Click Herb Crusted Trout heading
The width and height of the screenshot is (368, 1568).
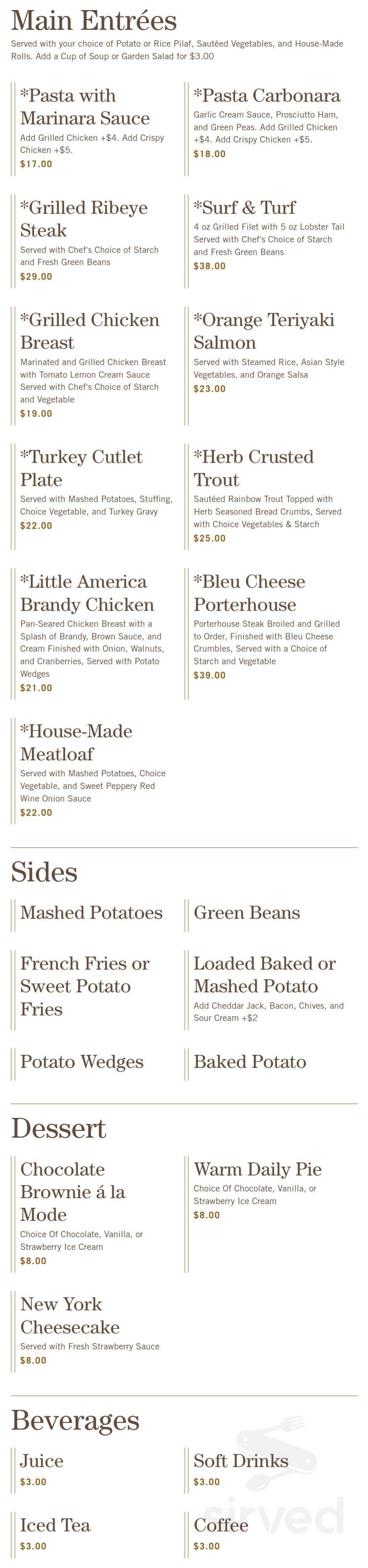click(254, 468)
